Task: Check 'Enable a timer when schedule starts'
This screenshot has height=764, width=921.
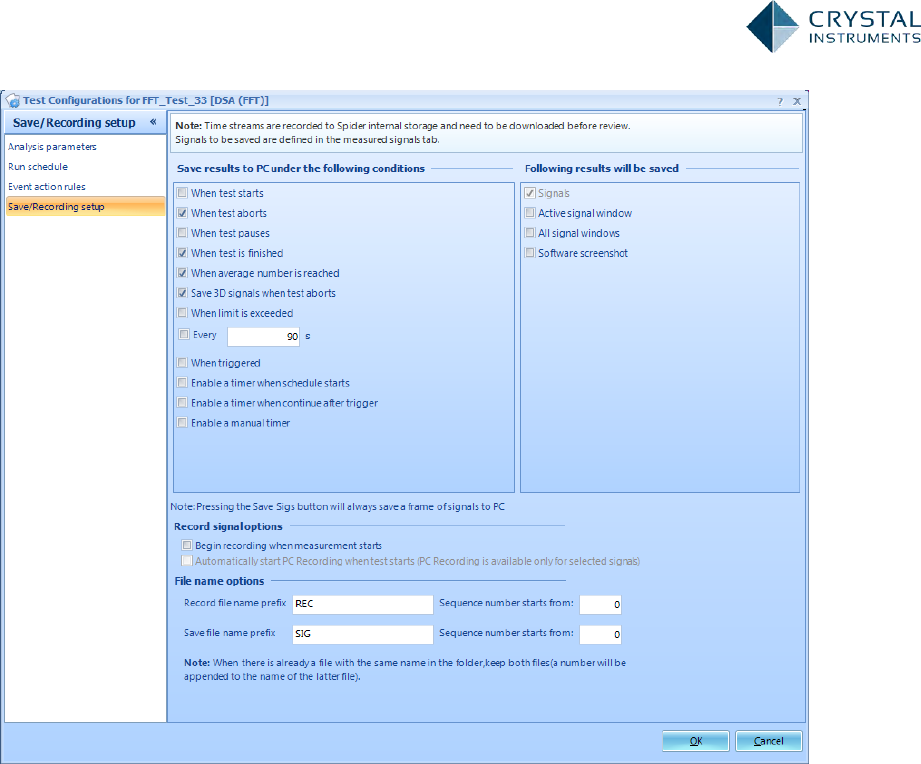Action: point(183,382)
